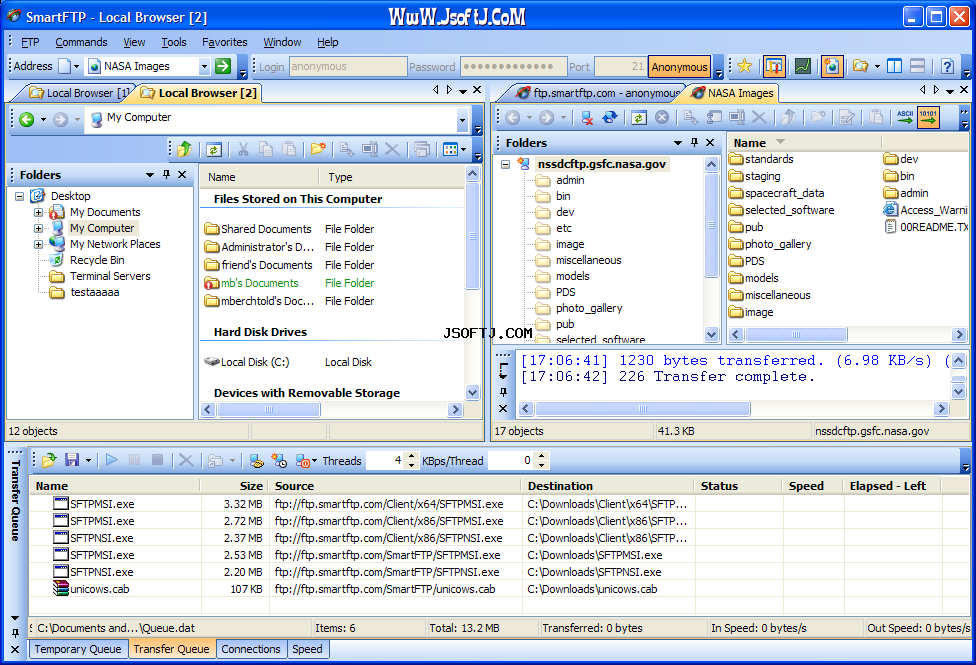The width and height of the screenshot is (976, 665).
Task: Open the My Computer path dropdown
Action: [462, 120]
